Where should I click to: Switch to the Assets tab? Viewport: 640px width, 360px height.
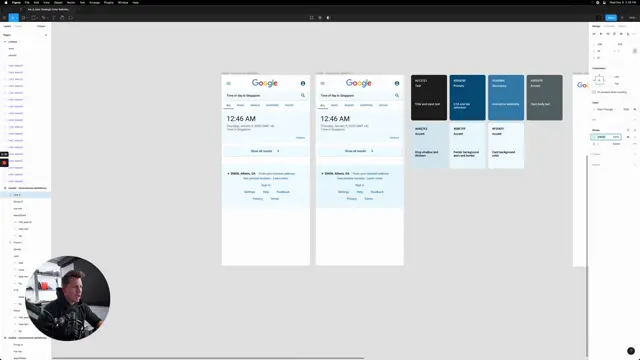18,26
